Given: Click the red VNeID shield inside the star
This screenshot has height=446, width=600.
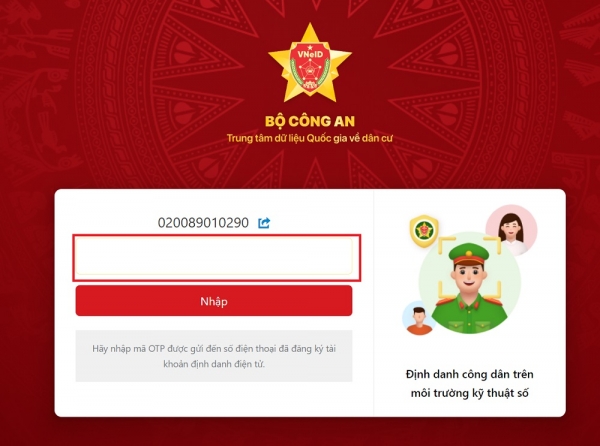Looking at the screenshot, I should 310,66.
